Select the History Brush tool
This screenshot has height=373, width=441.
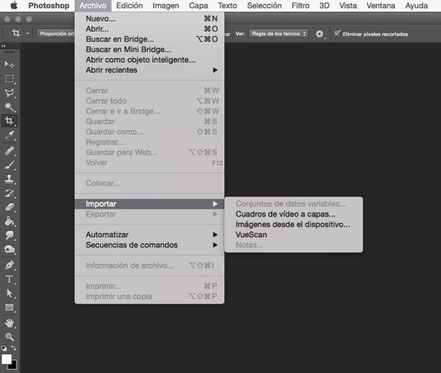pos(9,193)
